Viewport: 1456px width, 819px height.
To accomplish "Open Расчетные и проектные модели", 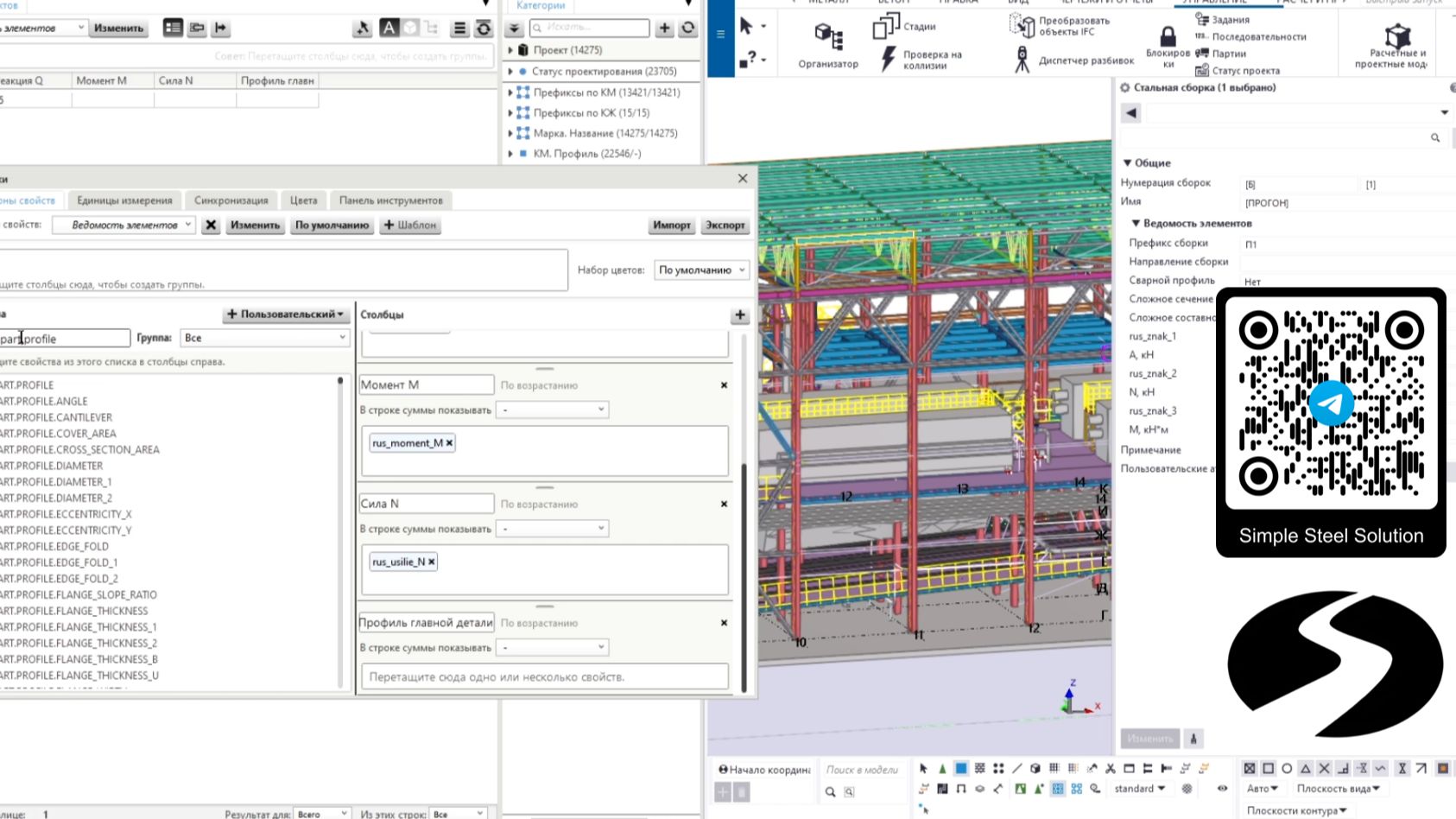I will tap(1392, 47).
